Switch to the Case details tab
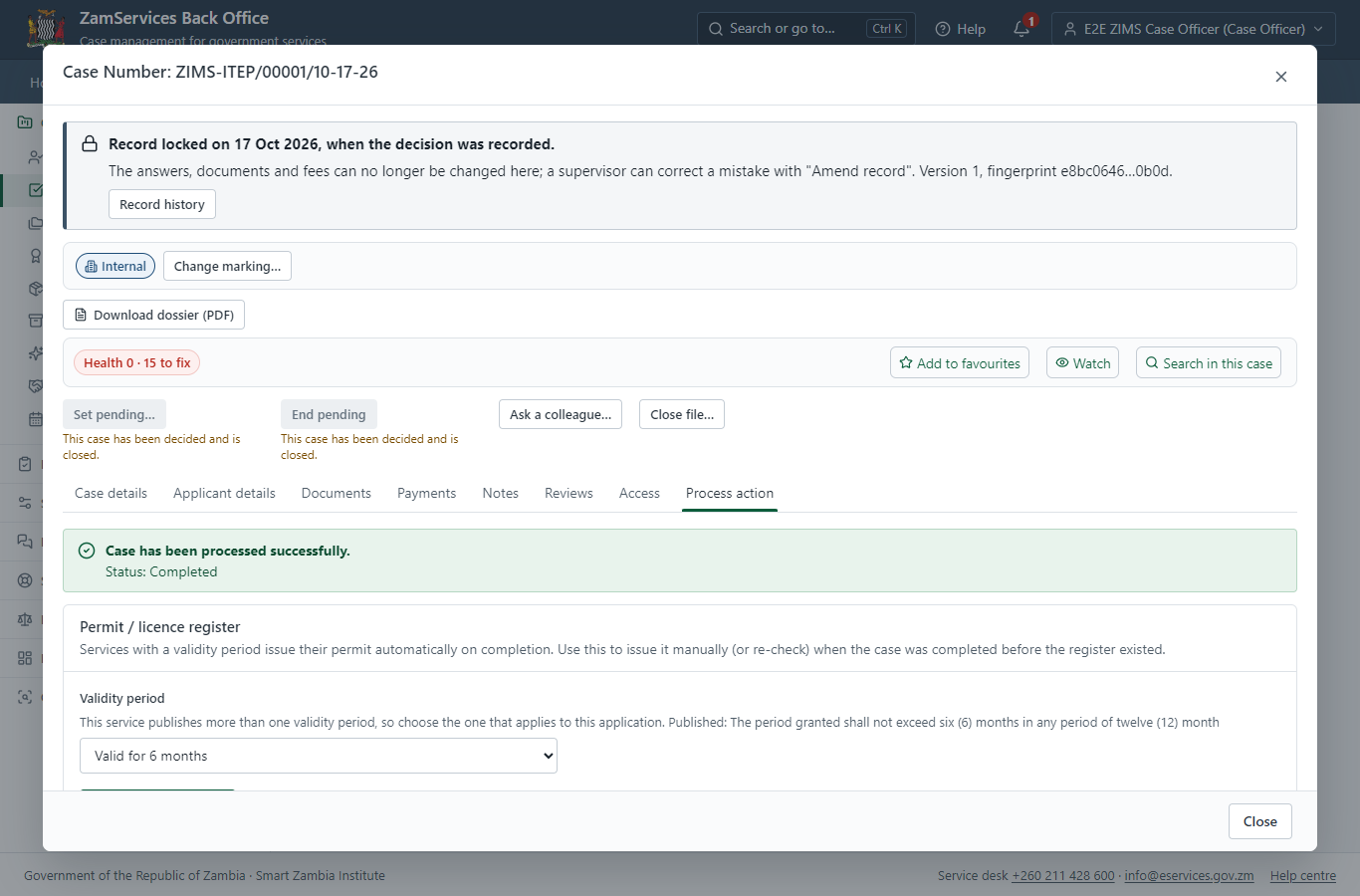 111,493
